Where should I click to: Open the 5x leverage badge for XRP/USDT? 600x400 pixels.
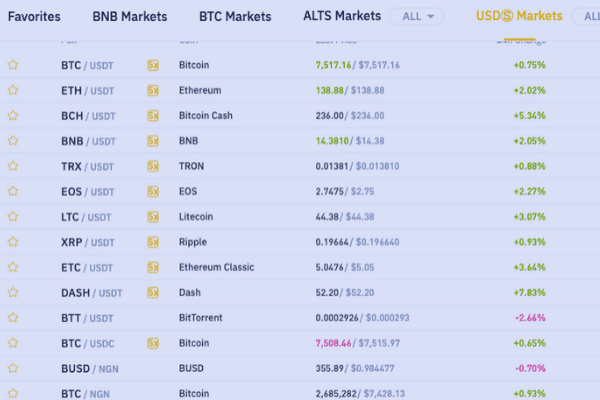coord(153,242)
